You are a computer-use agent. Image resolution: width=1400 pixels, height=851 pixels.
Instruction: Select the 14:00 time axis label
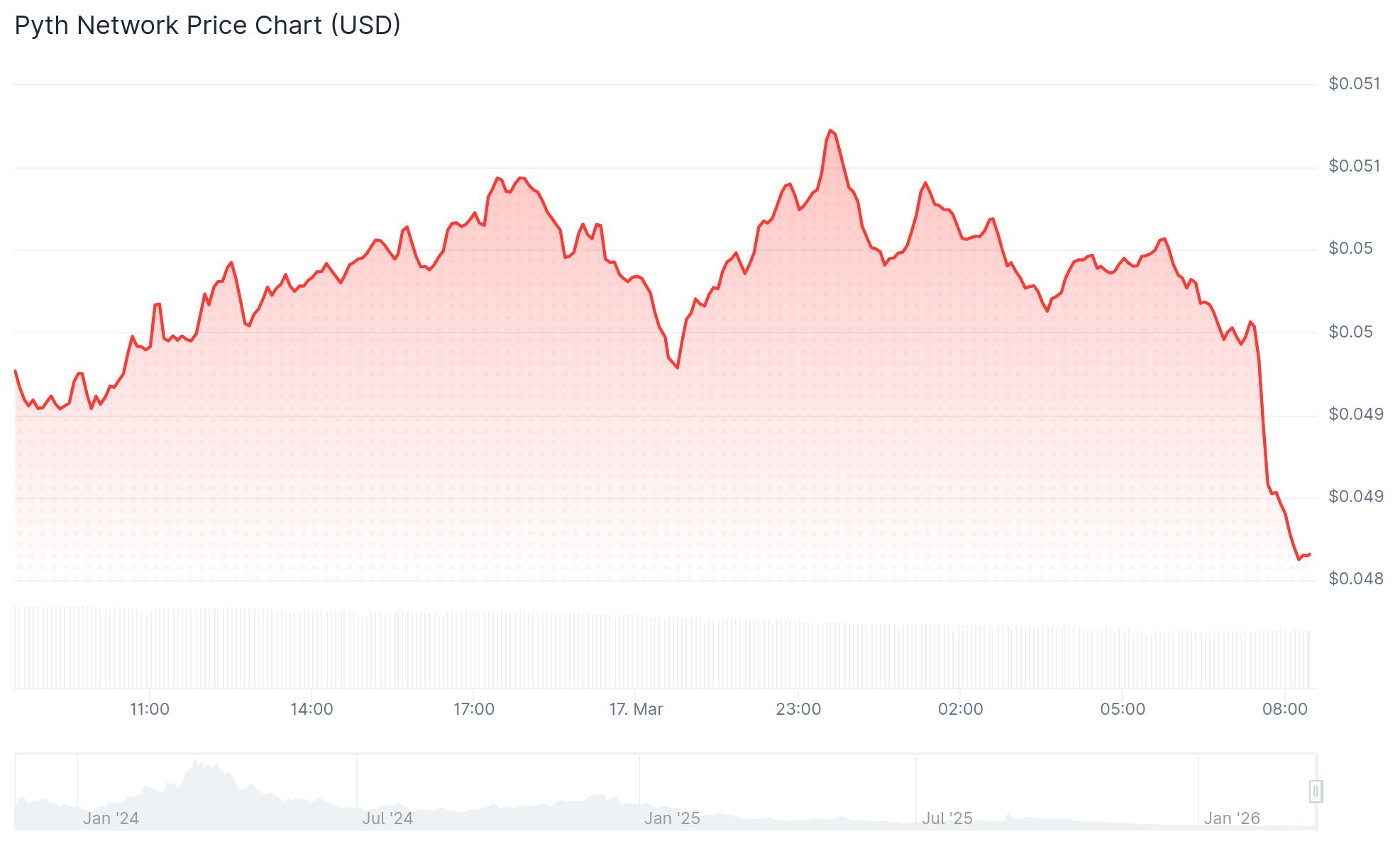(x=312, y=709)
